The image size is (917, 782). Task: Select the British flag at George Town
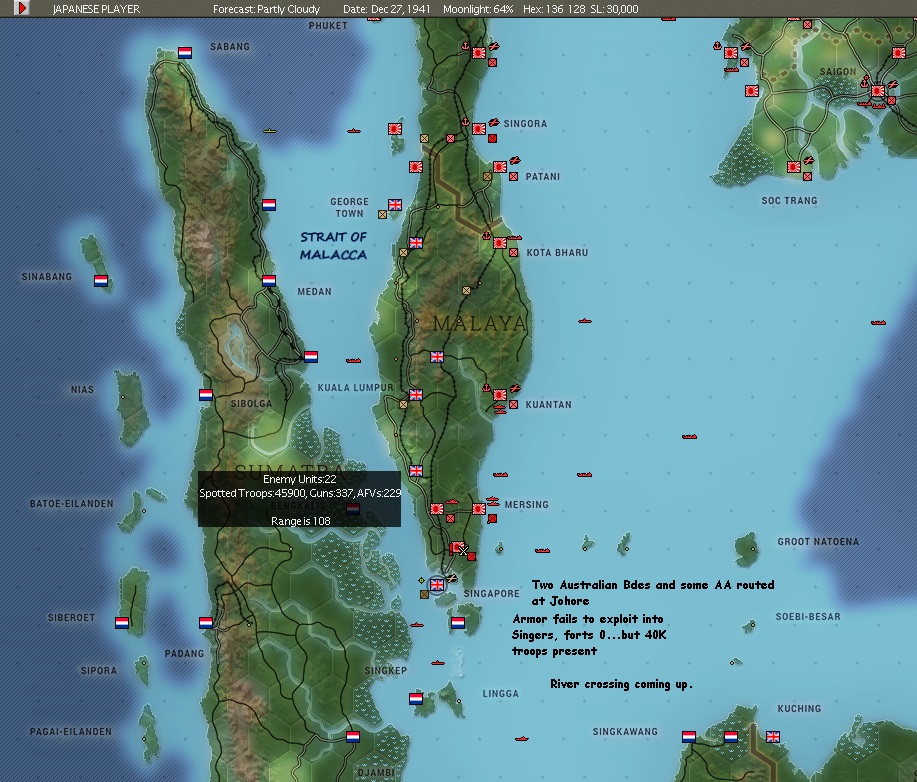(395, 205)
